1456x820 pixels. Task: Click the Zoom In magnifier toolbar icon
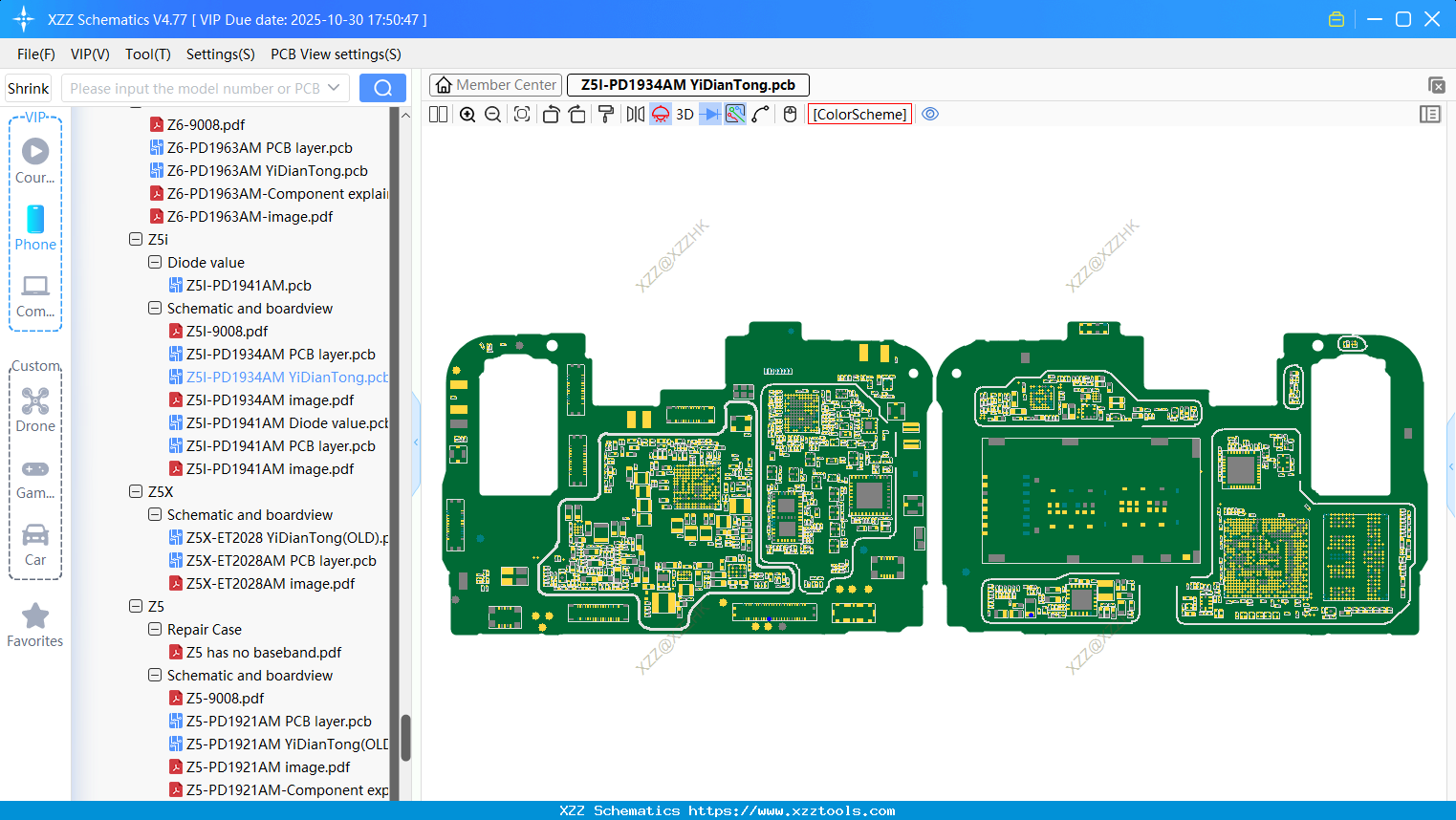[467, 114]
